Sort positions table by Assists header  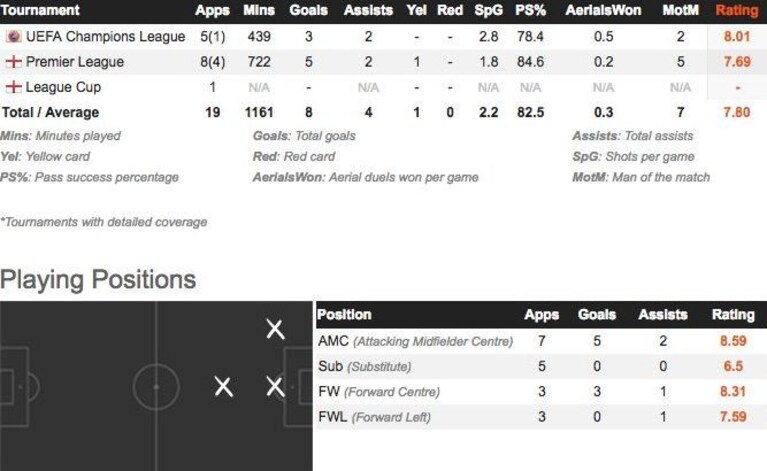click(663, 314)
